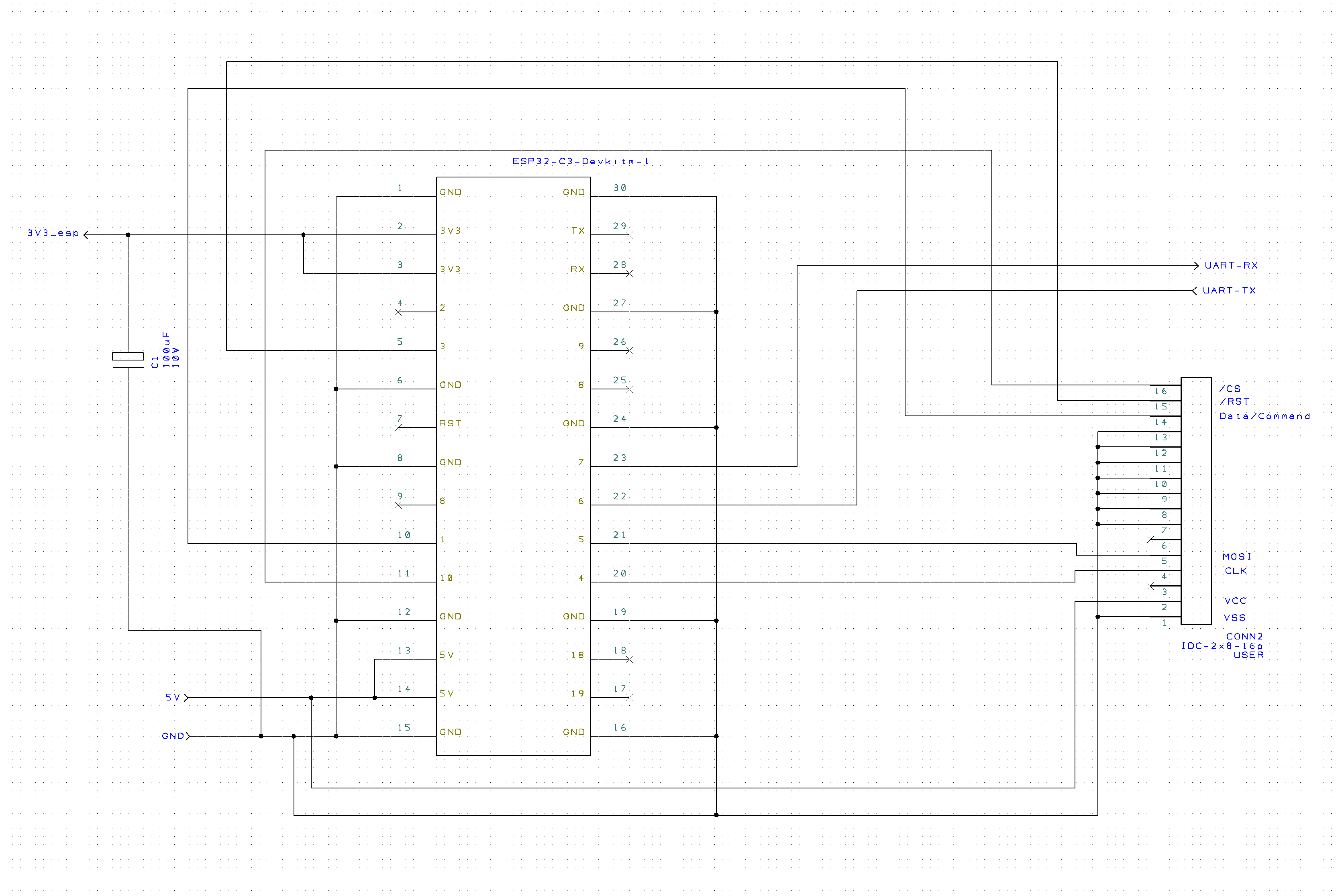Select the CONN2 connector body rectangle

(x=1196, y=501)
